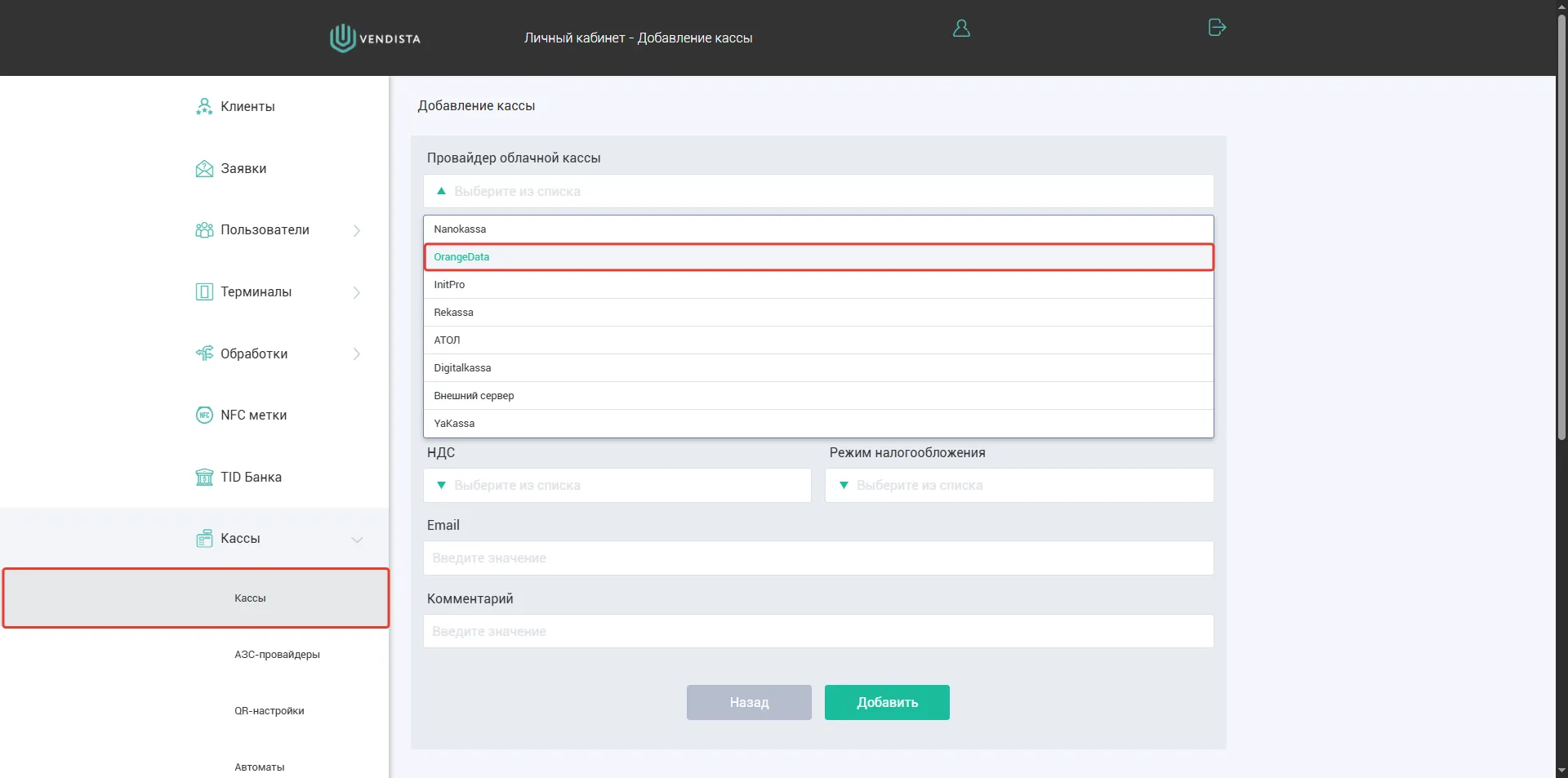Expand the Терминалы submenu chevron
This screenshot has width=1568, height=778.
coord(357,292)
